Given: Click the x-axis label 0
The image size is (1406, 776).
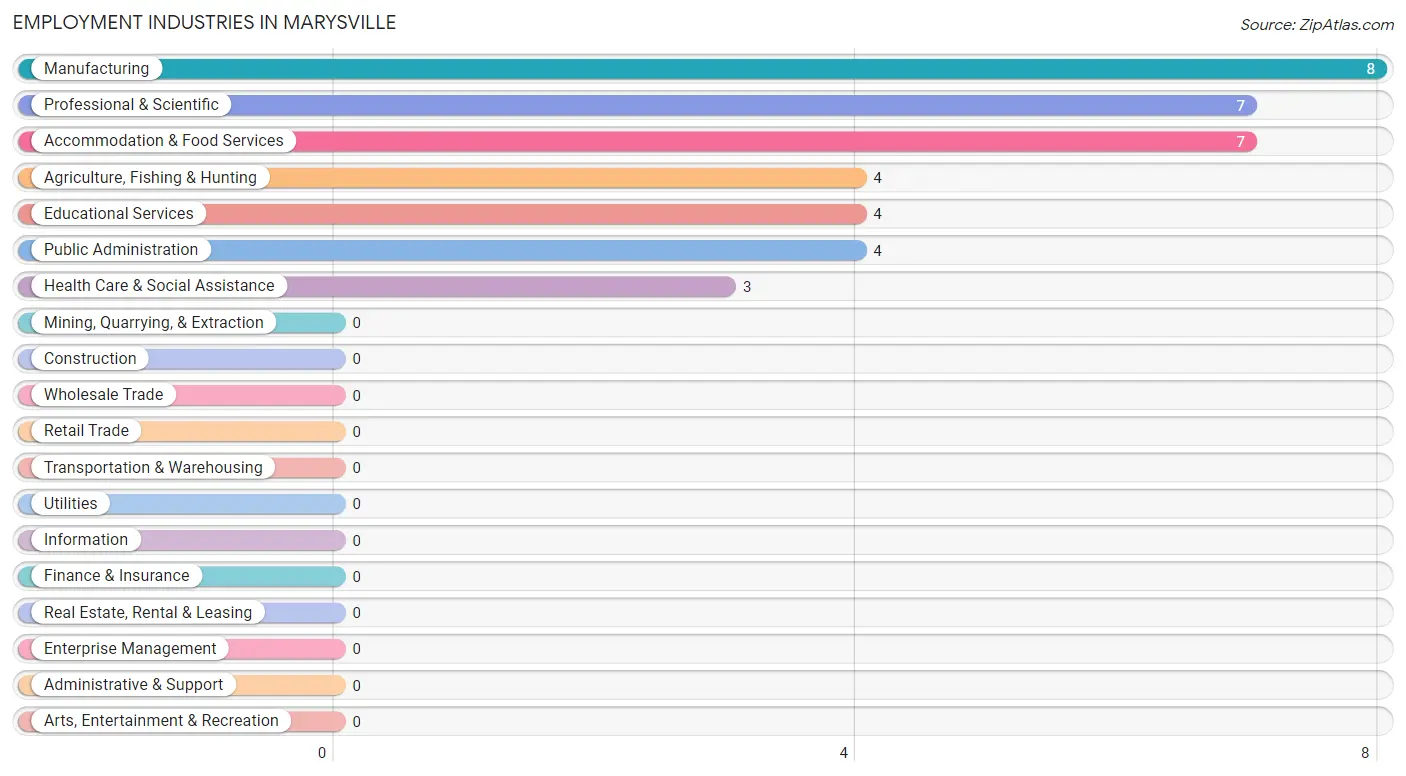Looking at the screenshot, I should tap(322, 753).
